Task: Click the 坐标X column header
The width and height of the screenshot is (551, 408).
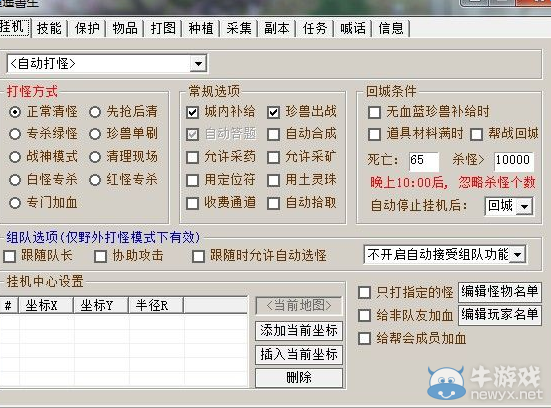Action: point(46,305)
